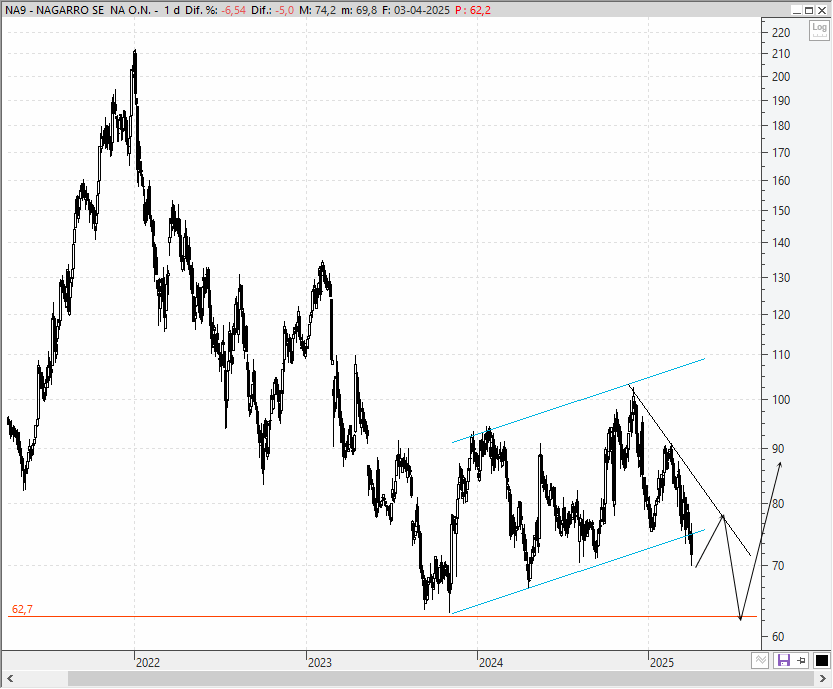Click the 2022 label on time axis
The width and height of the screenshot is (833, 689).
click(148, 662)
